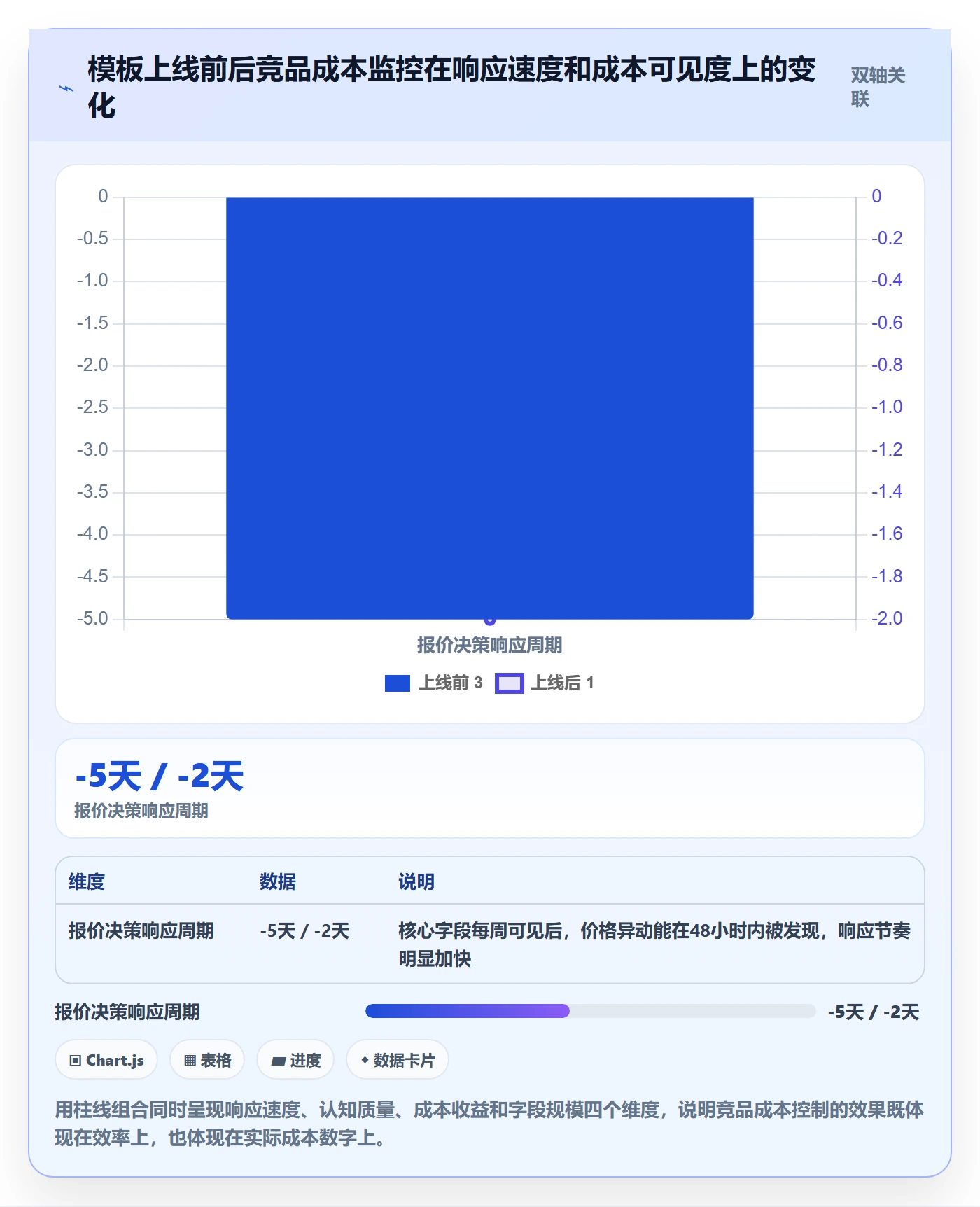This screenshot has height=1207, width=980.
Task: Click the -2.0 right axis tick label
Action: tap(887, 619)
